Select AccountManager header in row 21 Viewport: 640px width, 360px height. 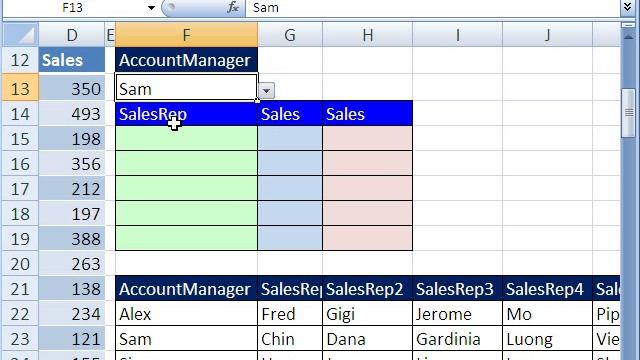(x=187, y=289)
